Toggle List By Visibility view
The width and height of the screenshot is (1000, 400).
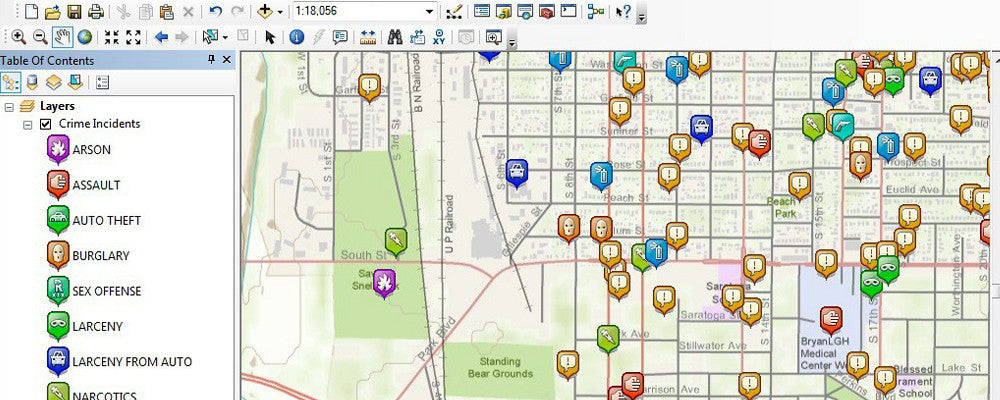click(x=54, y=82)
